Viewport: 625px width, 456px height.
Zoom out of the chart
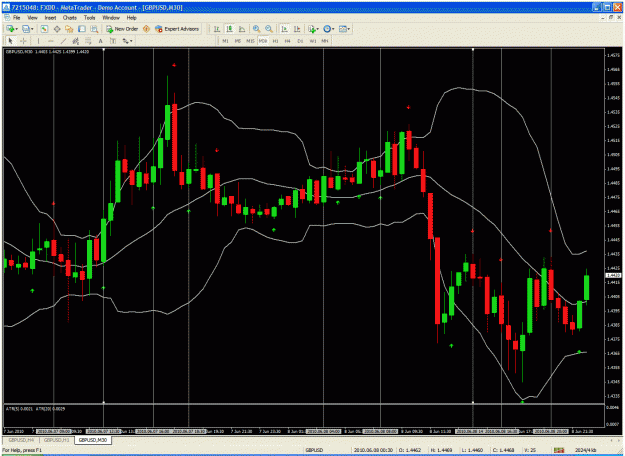(x=269, y=29)
